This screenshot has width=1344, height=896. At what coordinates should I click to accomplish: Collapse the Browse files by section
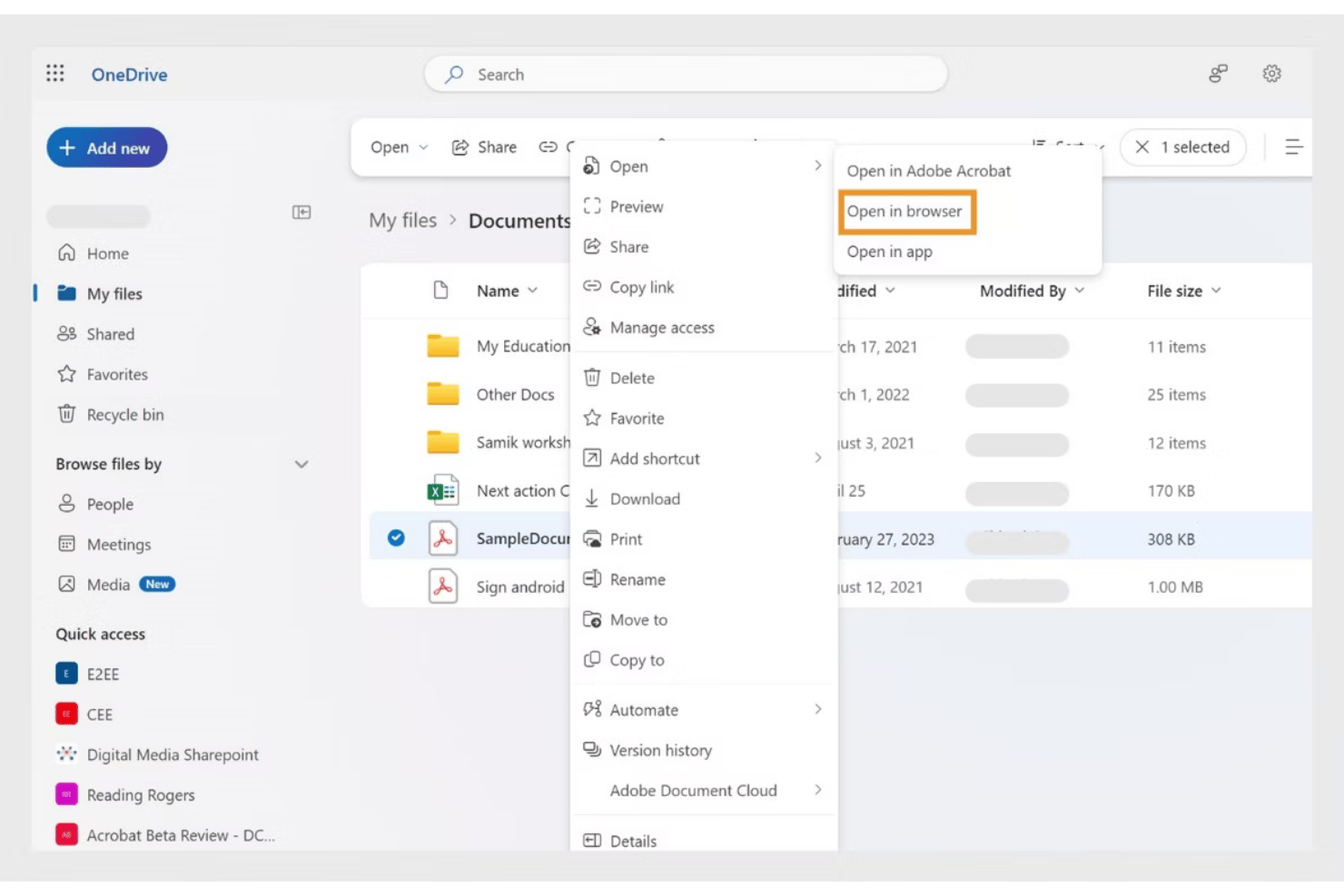pos(301,464)
